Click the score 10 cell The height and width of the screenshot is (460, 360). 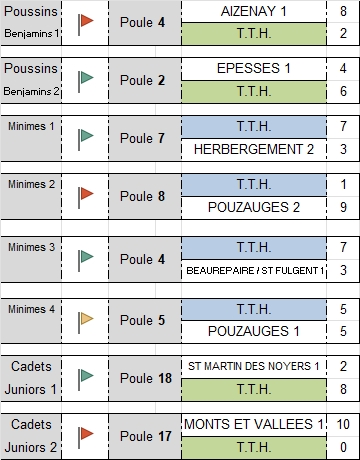coord(343,425)
